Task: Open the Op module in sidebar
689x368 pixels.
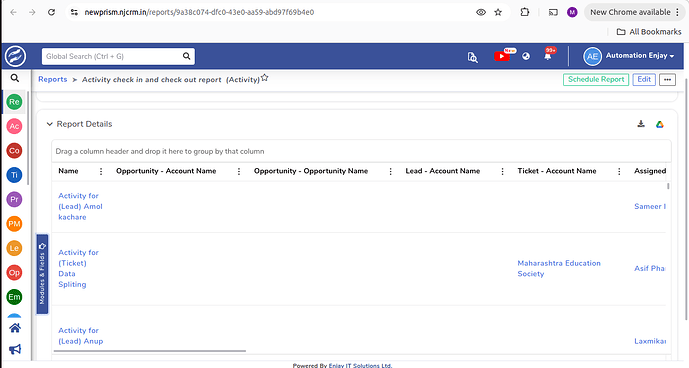Action: (x=14, y=273)
